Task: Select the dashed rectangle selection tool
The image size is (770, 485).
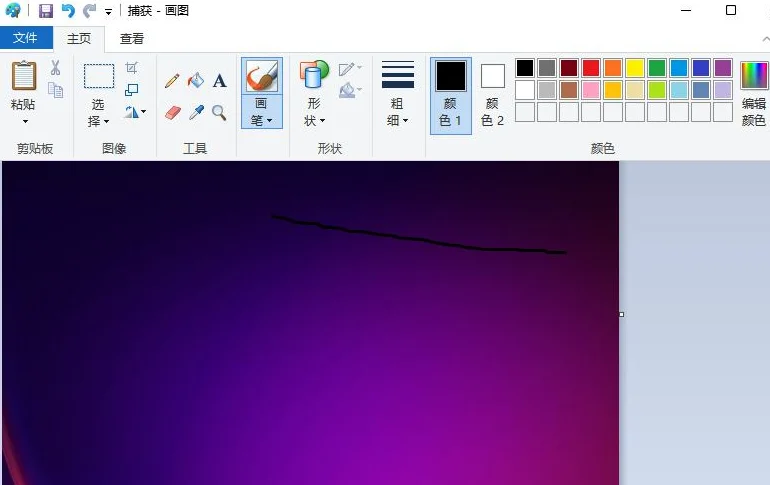Action: tap(99, 76)
